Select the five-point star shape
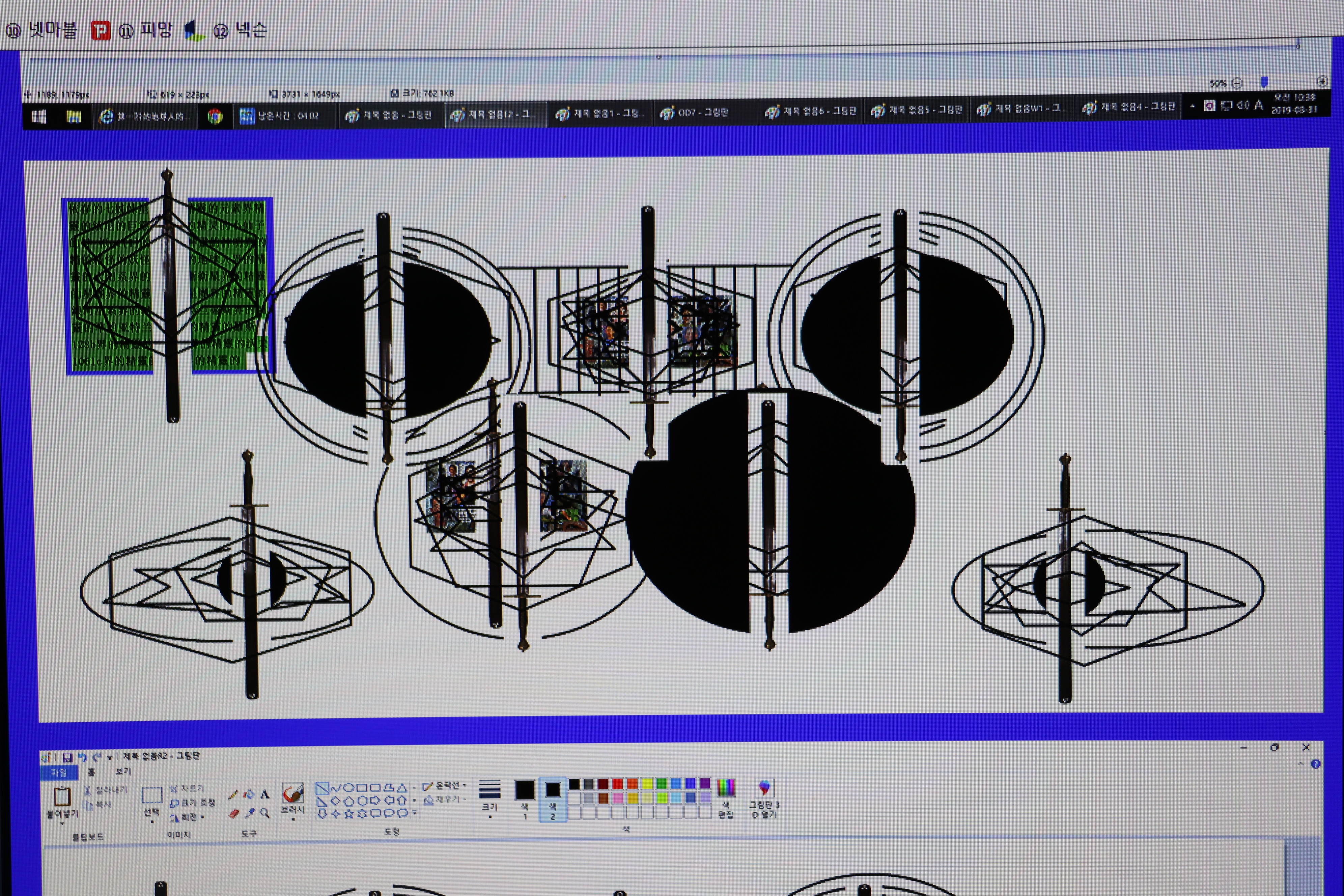This screenshot has height=896, width=1344. click(x=348, y=814)
